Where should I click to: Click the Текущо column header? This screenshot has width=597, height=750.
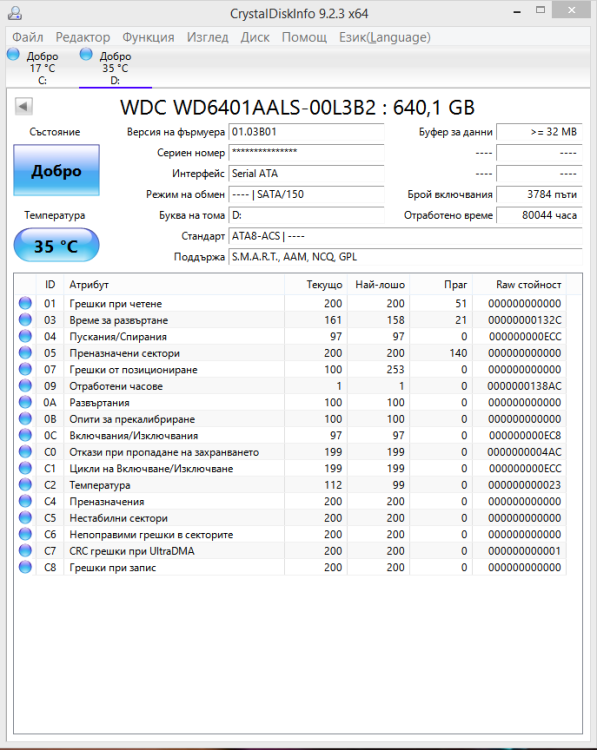point(316,285)
